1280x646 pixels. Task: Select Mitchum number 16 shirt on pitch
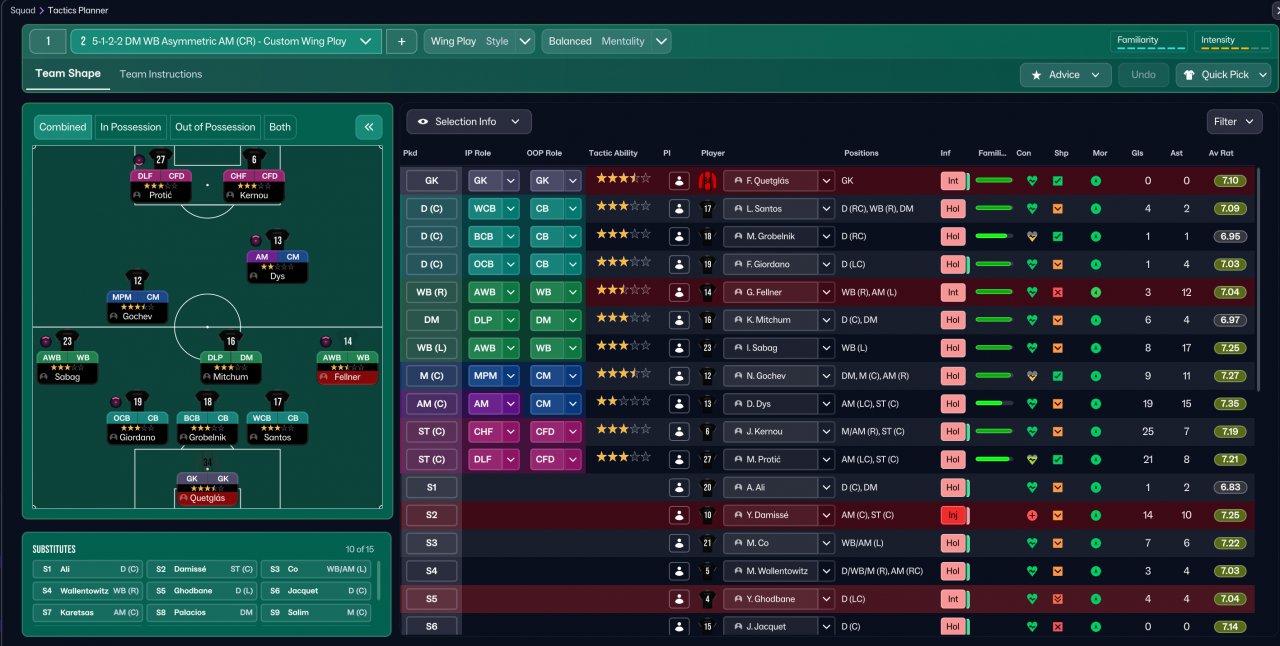(230, 341)
